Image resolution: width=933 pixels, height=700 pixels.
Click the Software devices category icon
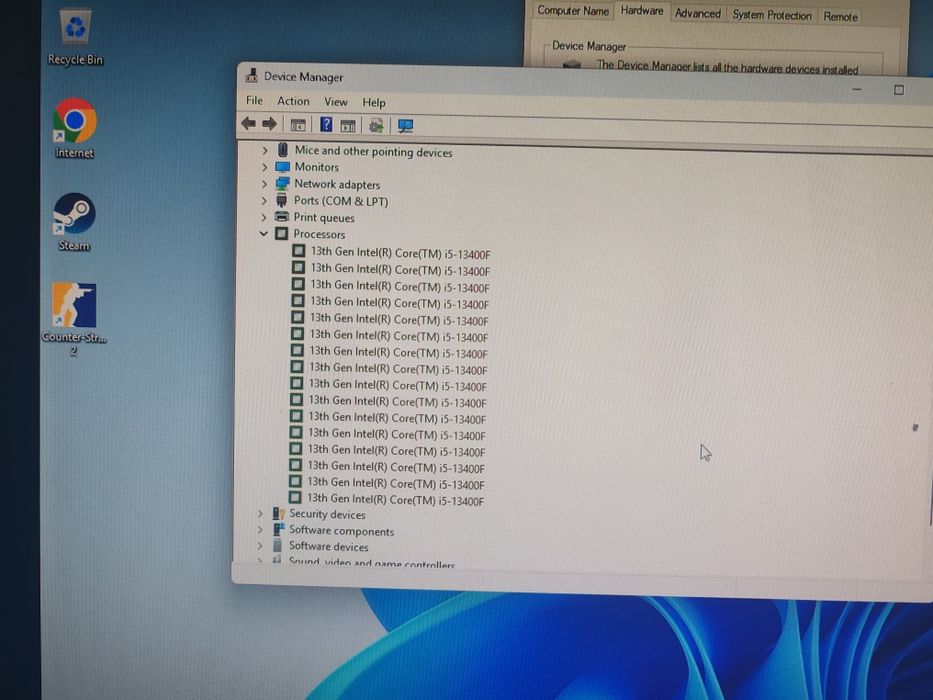click(x=277, y=545)
